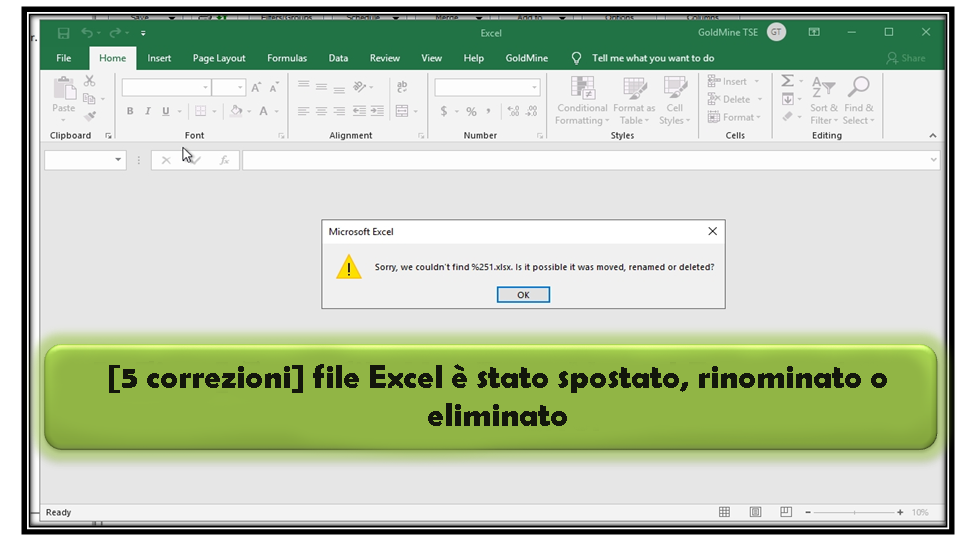Click the Save icon in quick access toolbar
960x540 pixels.
(x=64, y=33)
